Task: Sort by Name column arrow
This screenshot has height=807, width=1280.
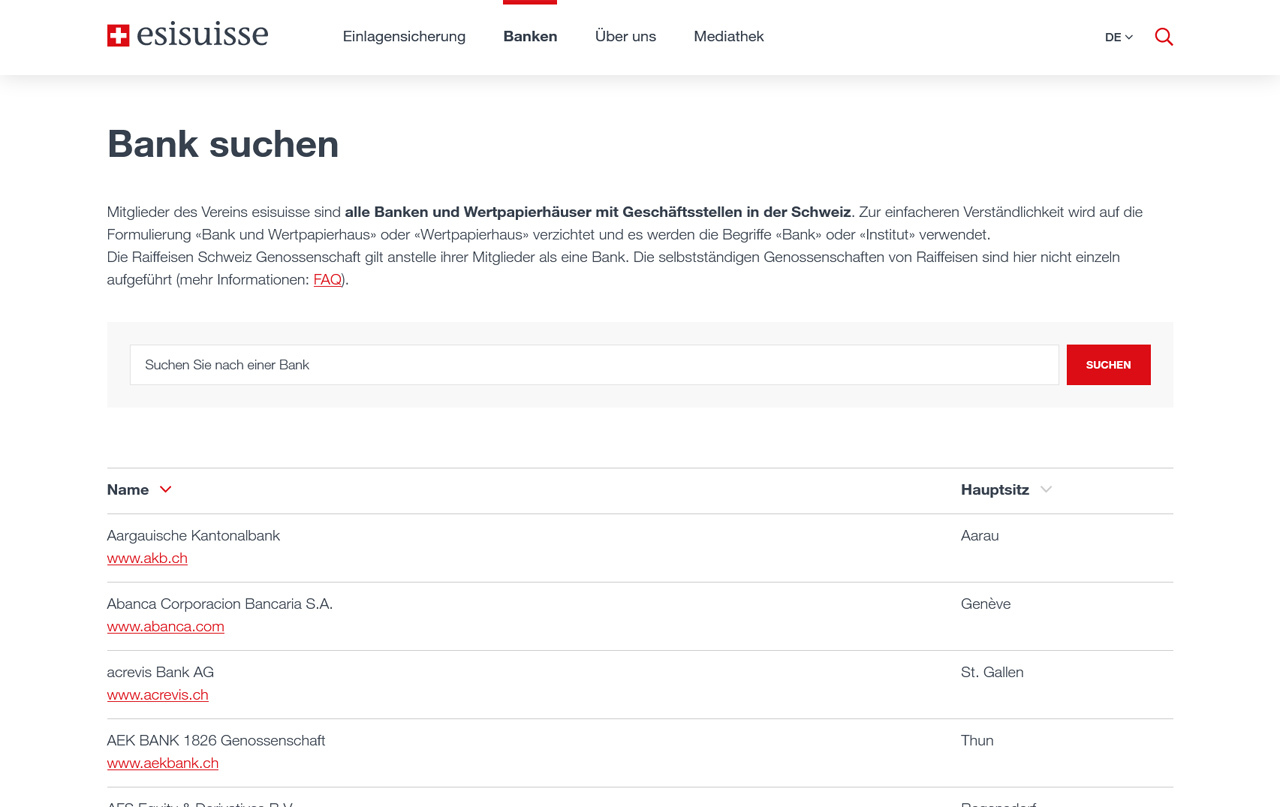Action: coord(166,489)
